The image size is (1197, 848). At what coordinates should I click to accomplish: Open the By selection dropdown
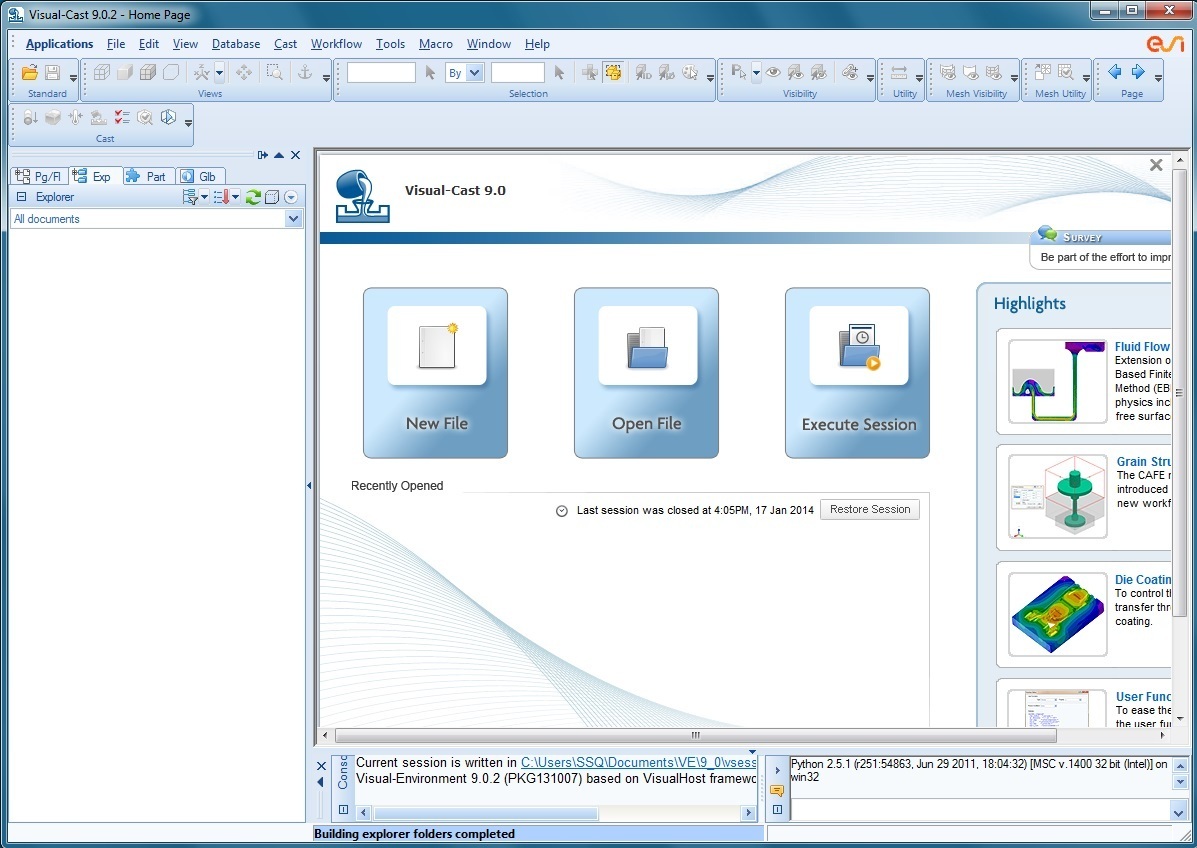475,73
